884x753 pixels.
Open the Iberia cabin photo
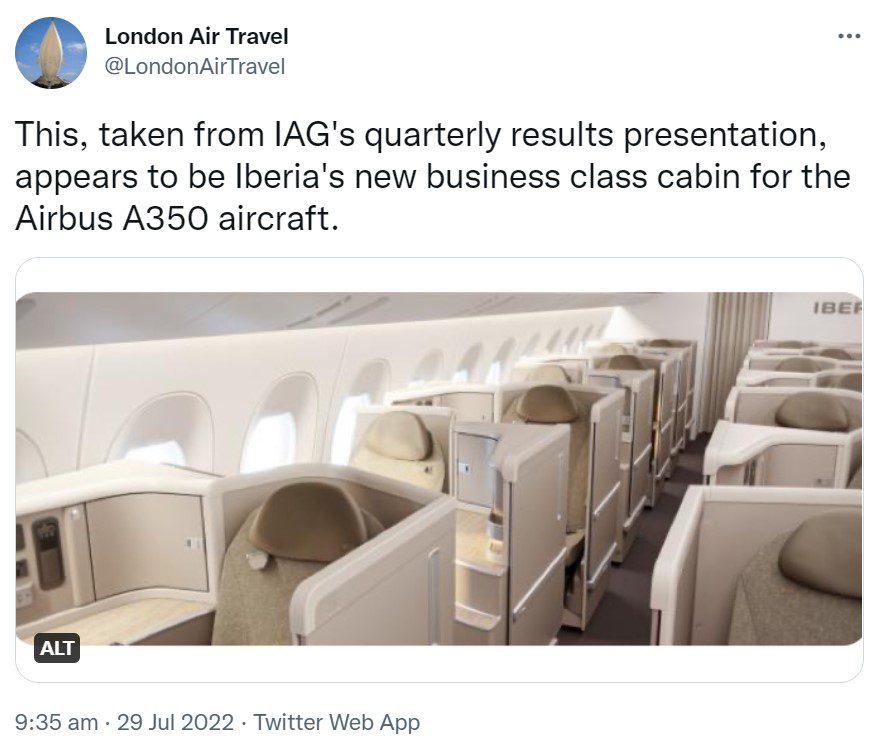tap(439, 468)
